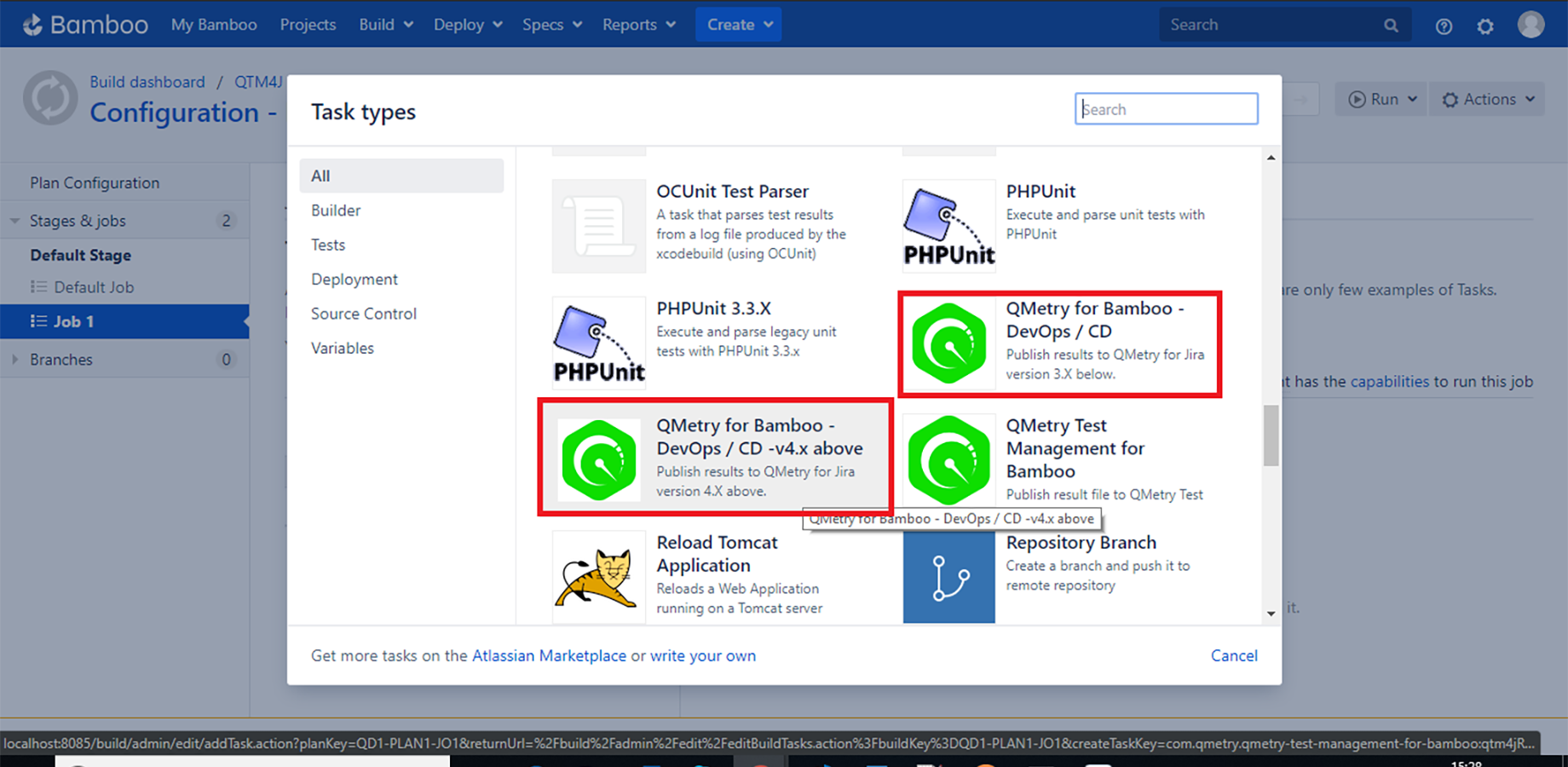1568x767 pixels.
Task: Open the help question mark icon
Action: click(x=1444, y=26)
